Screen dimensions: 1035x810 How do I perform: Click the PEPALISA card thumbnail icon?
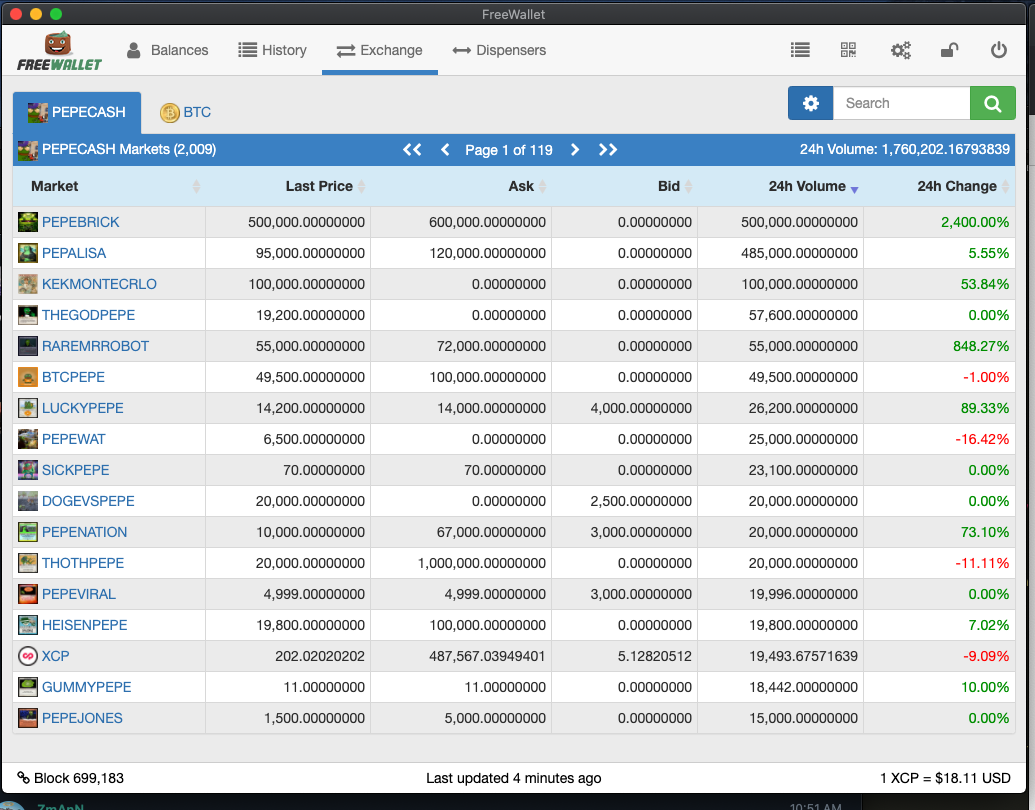(28, 253)
